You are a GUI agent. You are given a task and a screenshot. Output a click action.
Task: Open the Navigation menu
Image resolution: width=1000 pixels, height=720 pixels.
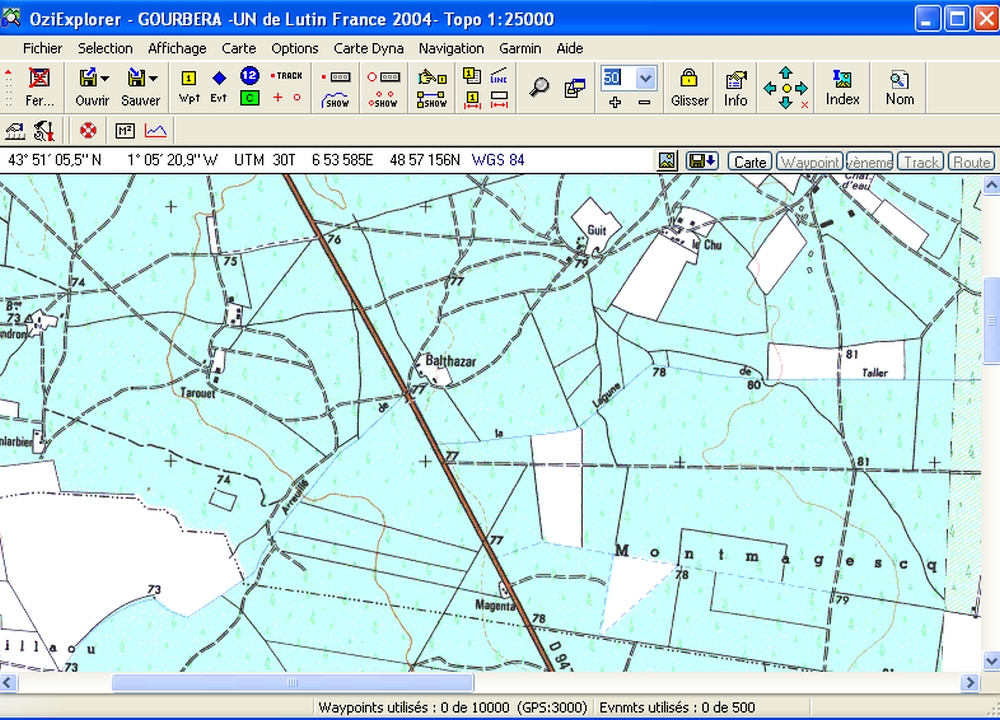451,48
